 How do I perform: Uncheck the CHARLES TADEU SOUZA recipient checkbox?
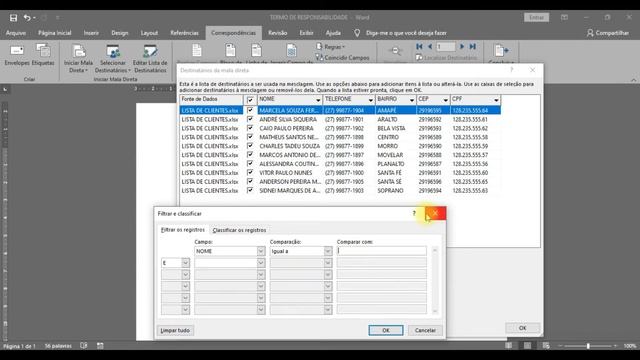pos(250,146)
